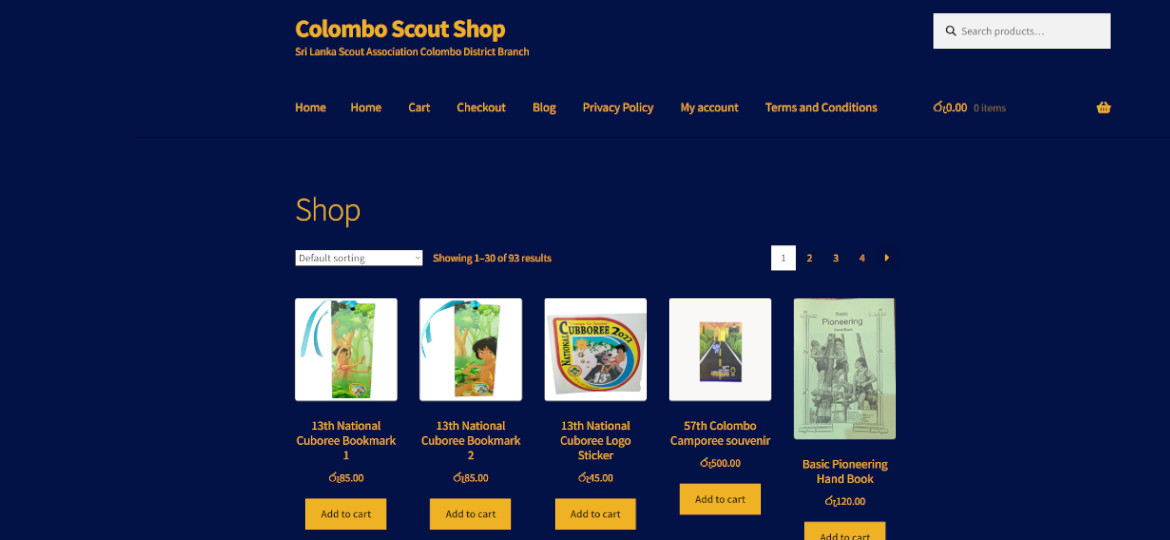View the Cubboree 2022 logo sticker image
The width and height of the screenshot is (1170, 540).
(x=595, y=350)
